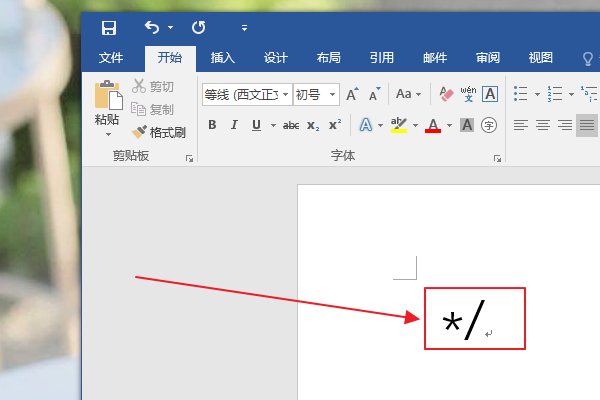This screenshot has width=600, height=400.
Task: Click the redo/repeat arrow icon
Action: (199, 28)
